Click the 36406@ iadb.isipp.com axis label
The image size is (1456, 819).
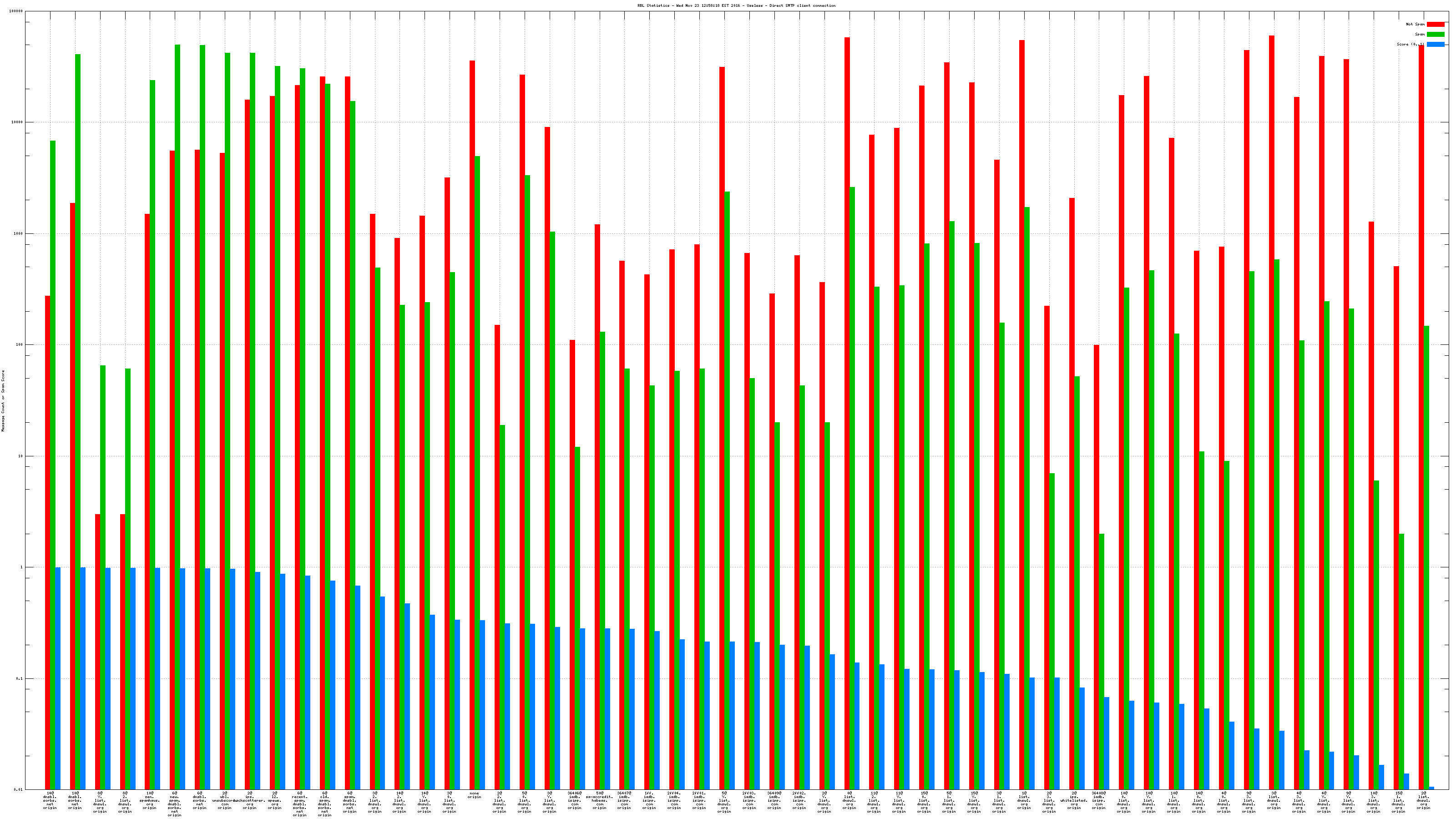coord(574,800)
